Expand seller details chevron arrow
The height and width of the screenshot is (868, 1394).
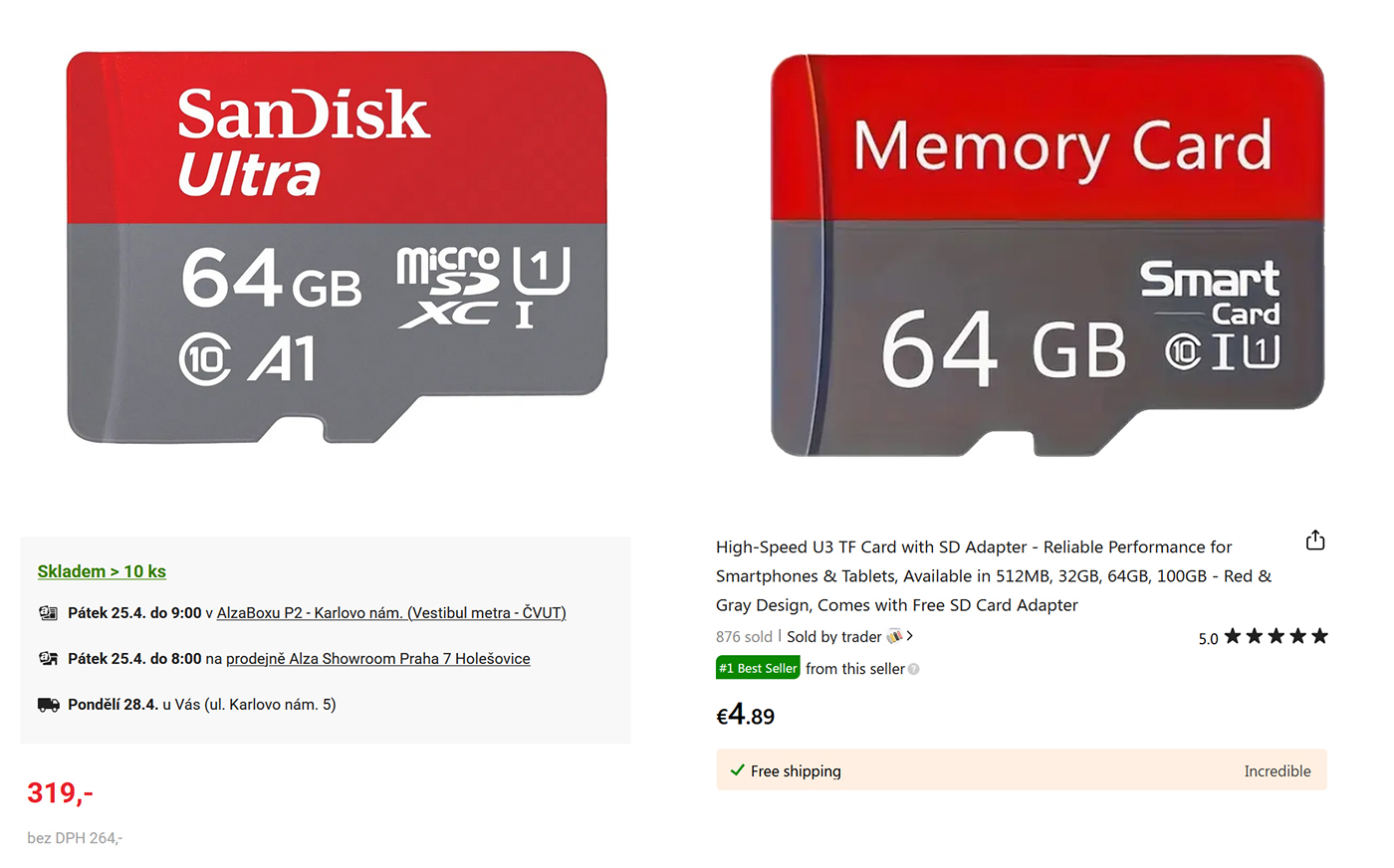tap(910, 636)
